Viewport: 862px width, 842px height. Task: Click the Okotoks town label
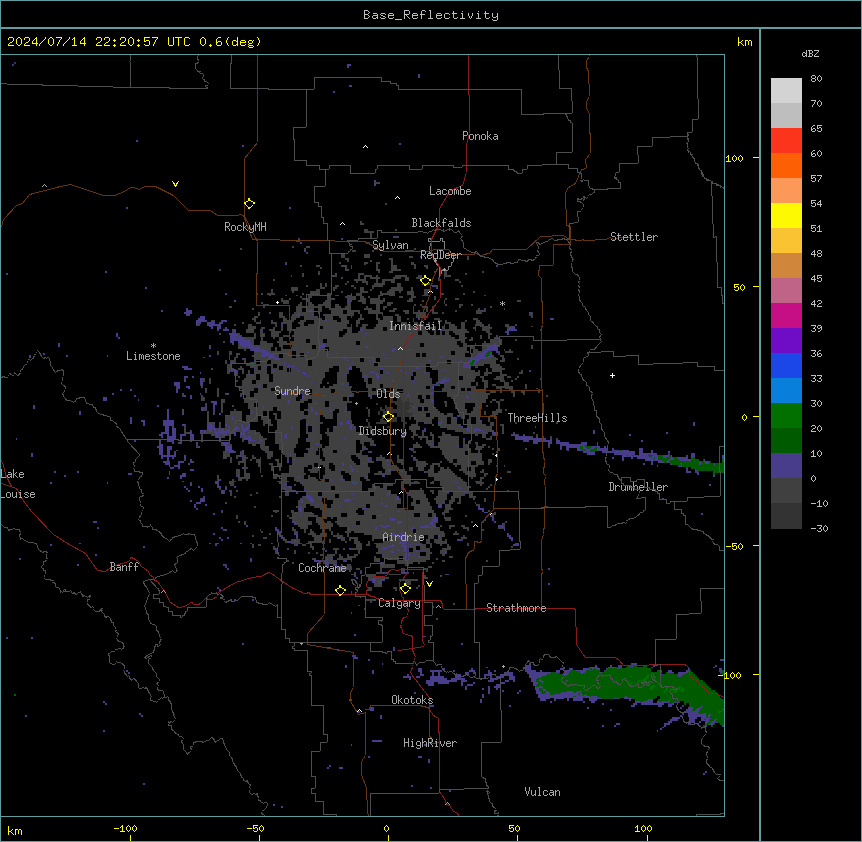(x=412, y=700)
